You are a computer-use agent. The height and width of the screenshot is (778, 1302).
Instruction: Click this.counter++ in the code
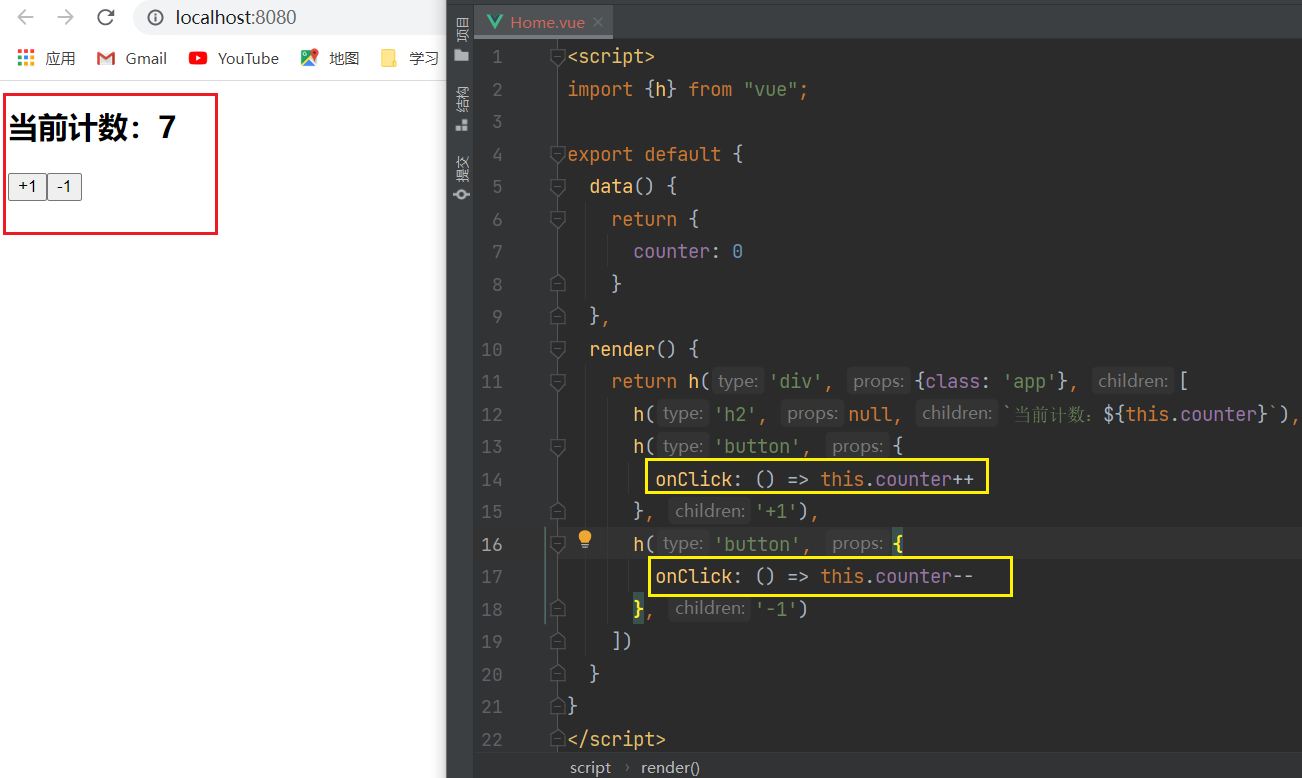[x=897, y=479]
